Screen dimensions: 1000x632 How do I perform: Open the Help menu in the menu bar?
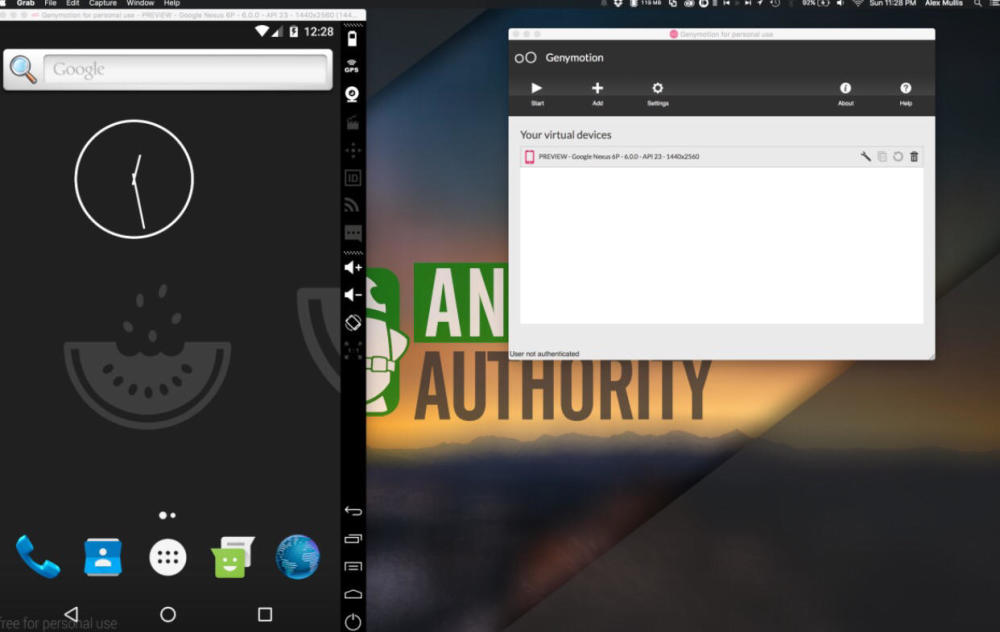pyautogui.click(x=172, y=3)
